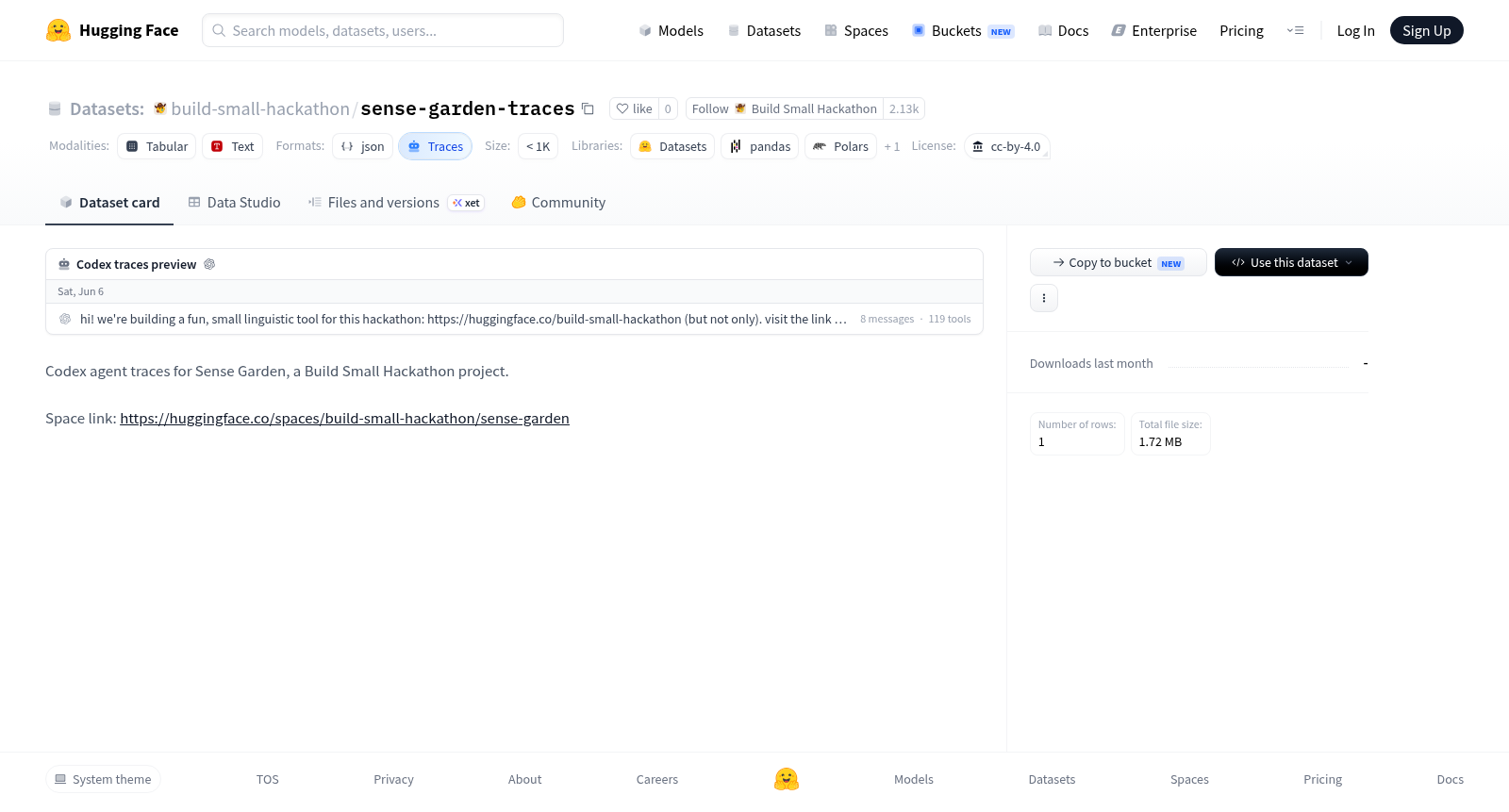Open the About footer link
The width and height of the screenshot is (1509, 812).
coord(524,779)
